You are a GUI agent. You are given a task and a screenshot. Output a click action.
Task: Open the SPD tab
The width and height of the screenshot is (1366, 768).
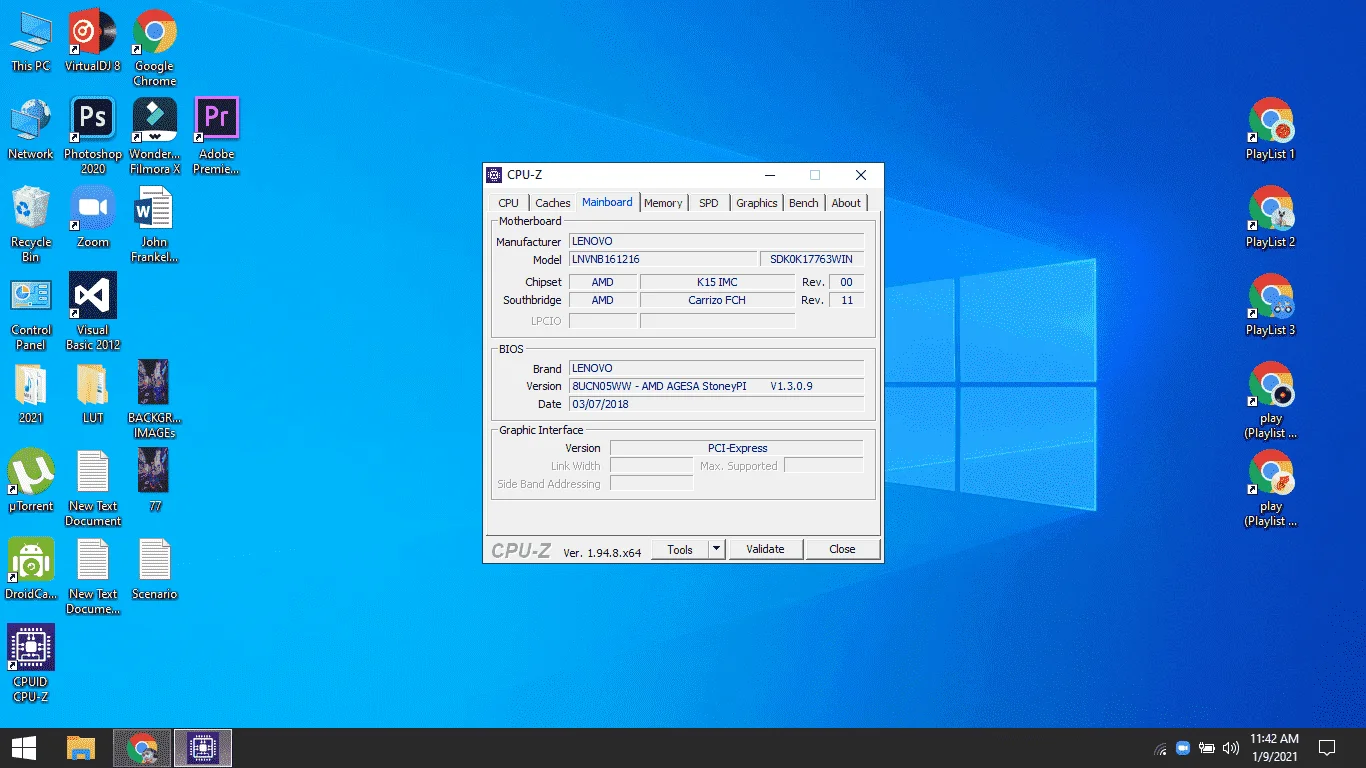(709, 203)
